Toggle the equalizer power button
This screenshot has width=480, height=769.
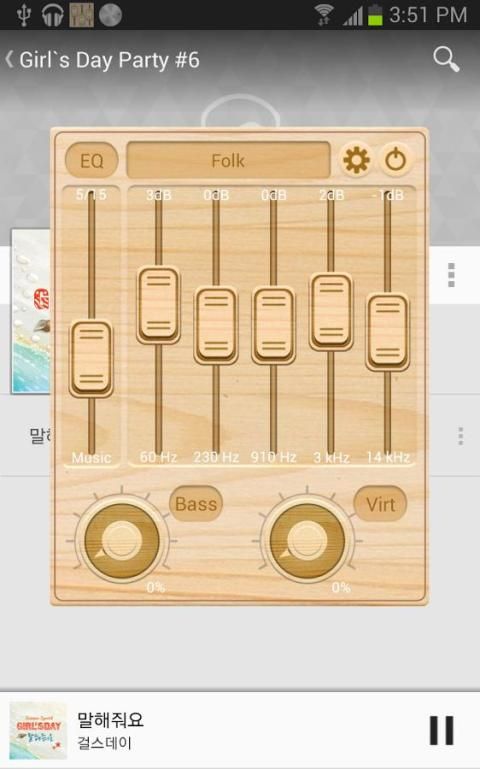point(396,160)
